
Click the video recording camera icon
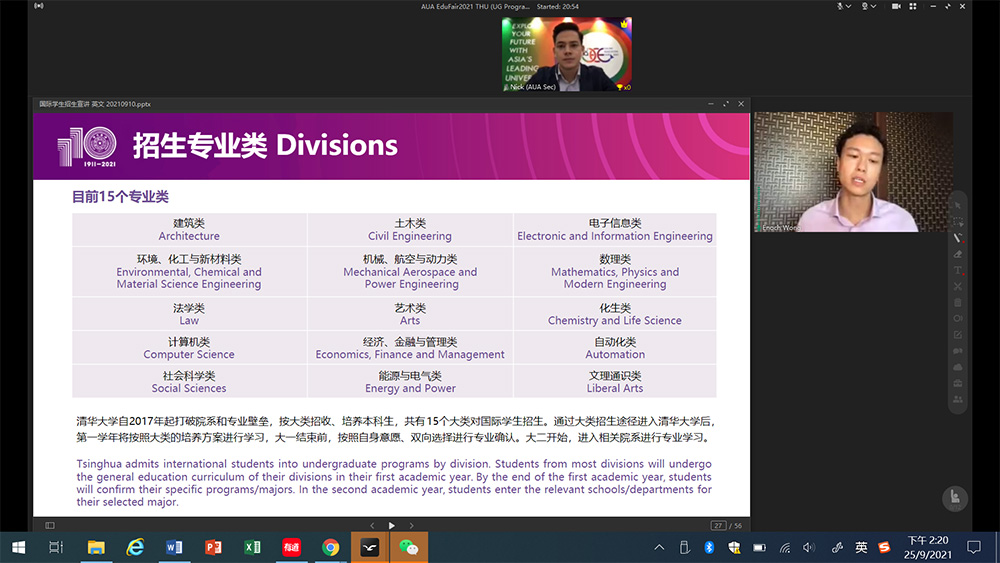(x=896, y=6)
